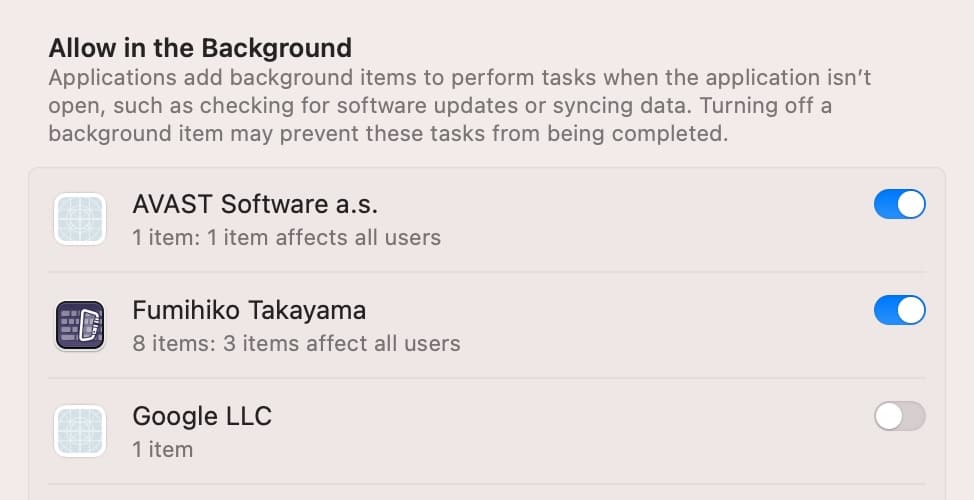Select the Google LLC name label
This screenshot has width=974, height=500.
202,416
